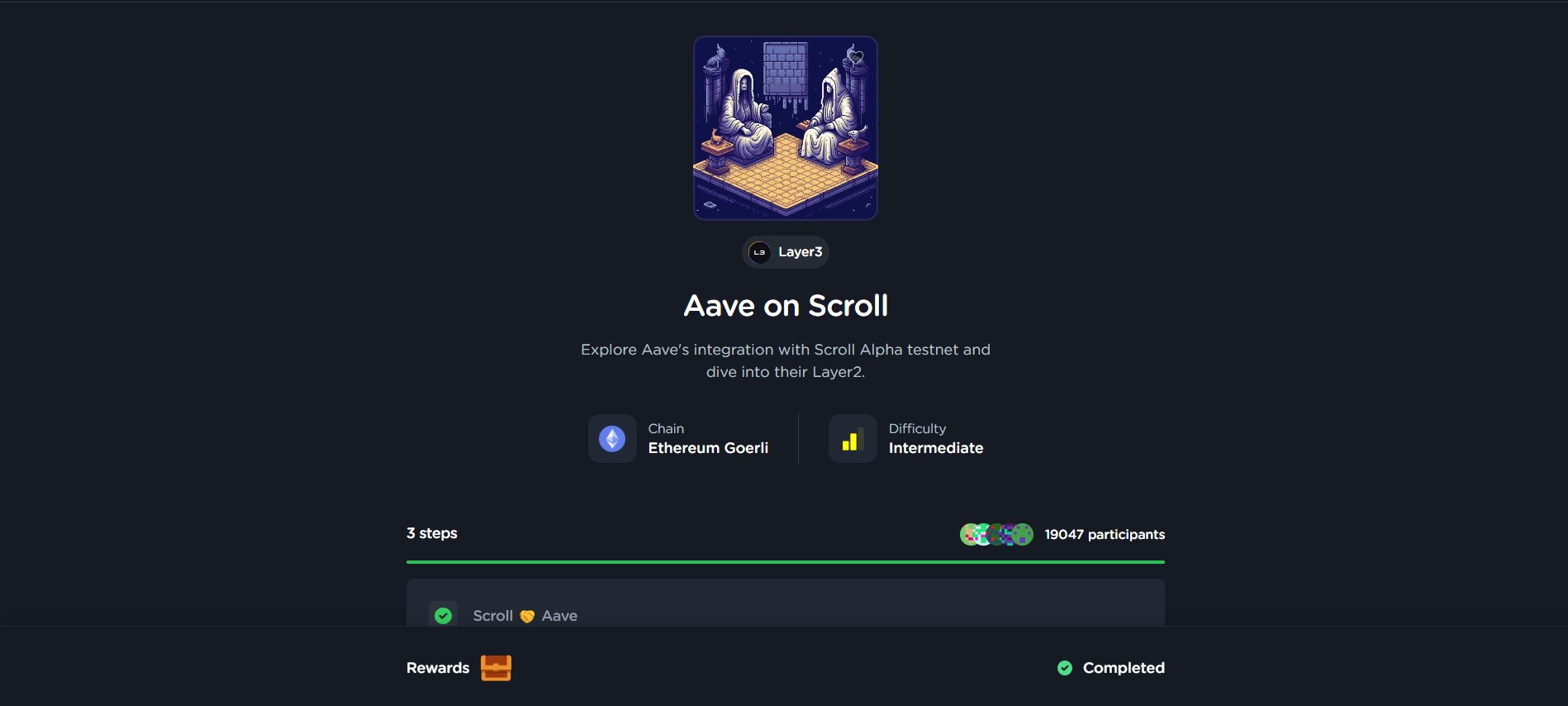The width and height of the screenshot is (1568, 706).
Task: Expand the Scroll Aave step card
Action: pyautogui.click(x=785, y=603)
